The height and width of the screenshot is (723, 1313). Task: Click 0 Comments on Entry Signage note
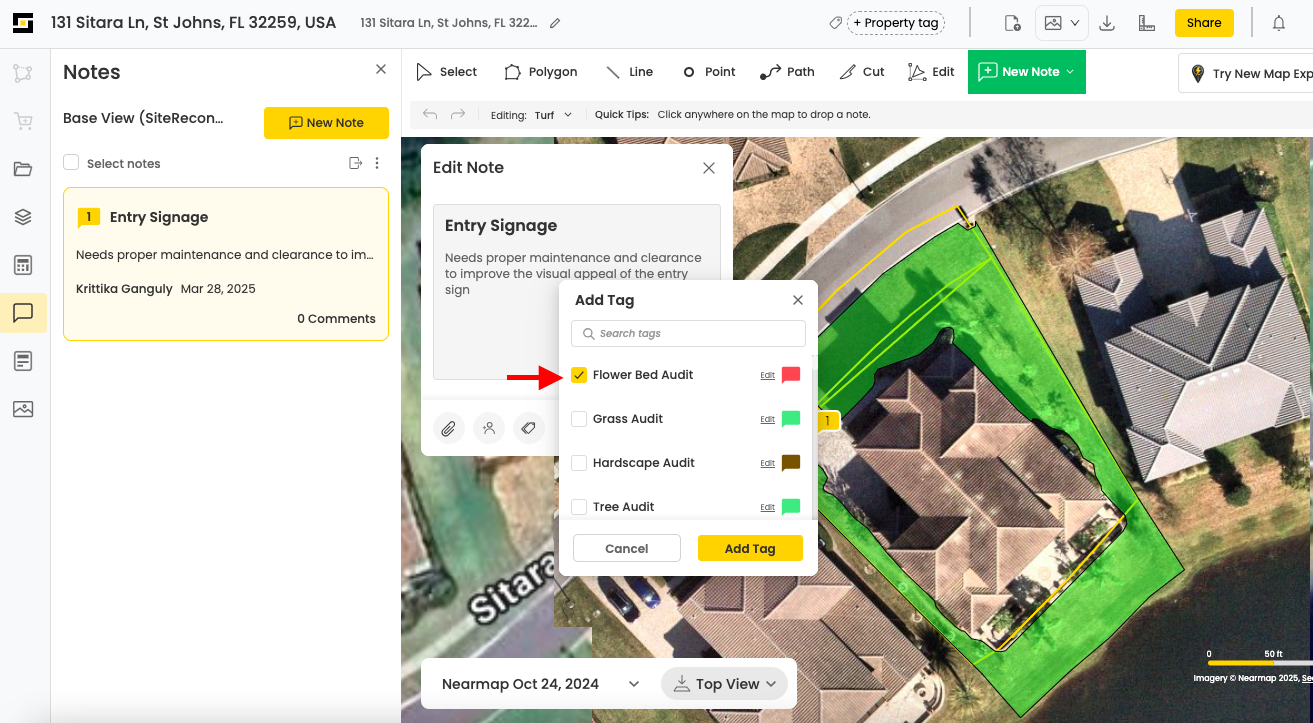(x=336, y=319)
